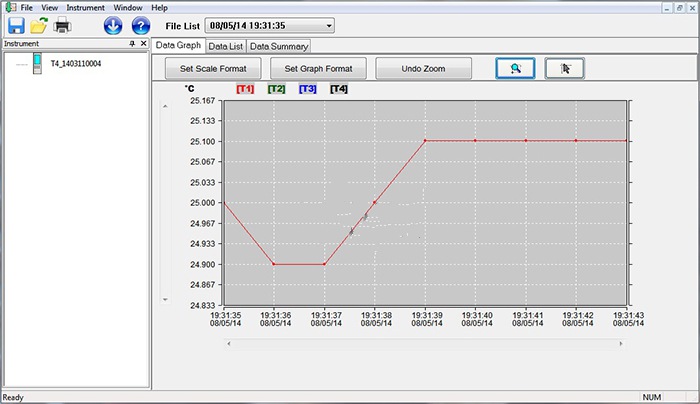Select the T4_1403110004 instrument device icon
Image resolution: width=700 pixels, height=404 pixels.
38,63
